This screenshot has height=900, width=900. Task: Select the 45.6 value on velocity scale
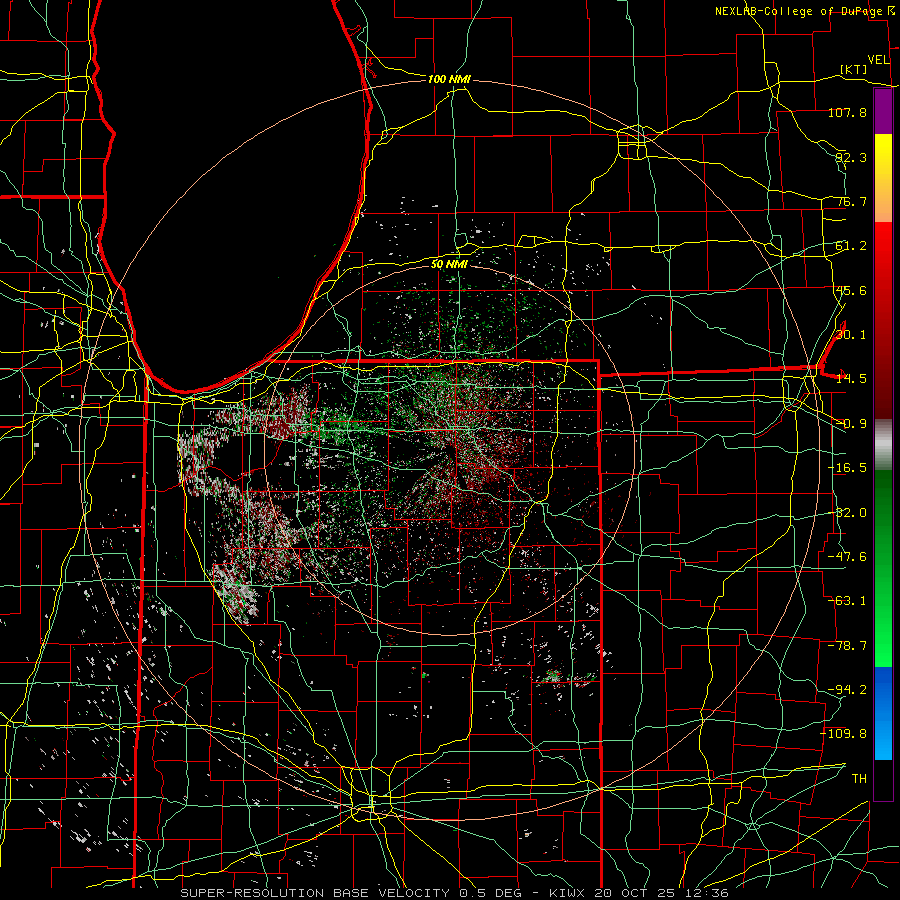(x=851, y=290)
